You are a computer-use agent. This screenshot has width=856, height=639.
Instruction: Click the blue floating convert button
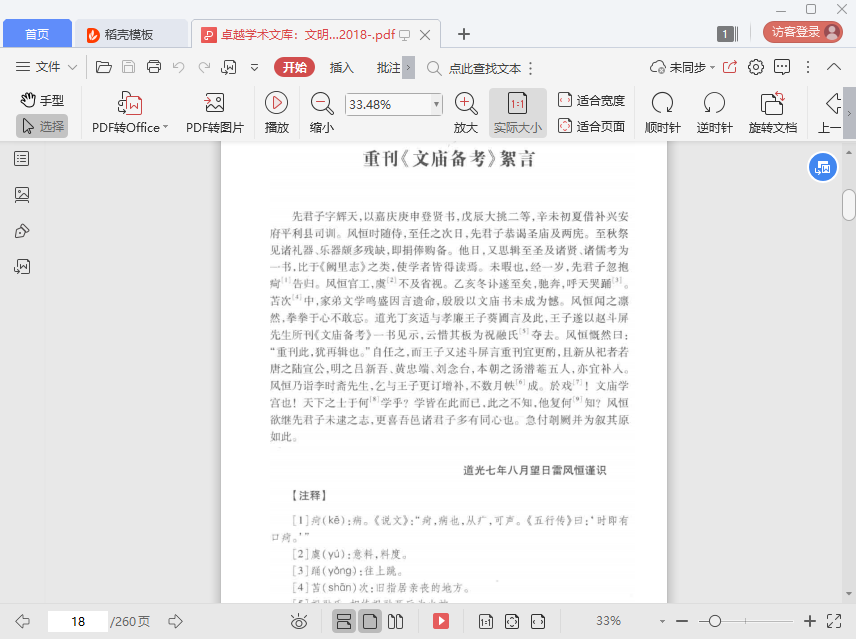coord(822,168)
